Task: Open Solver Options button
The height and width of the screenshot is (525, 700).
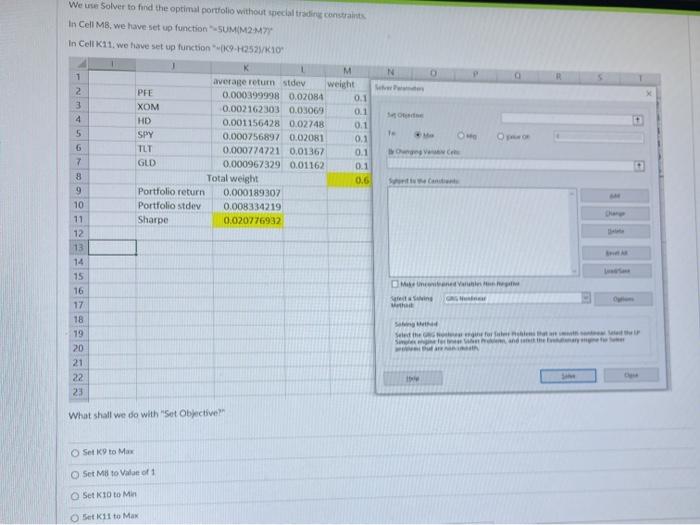Action: pyautogui.click(x=623, y=299)
